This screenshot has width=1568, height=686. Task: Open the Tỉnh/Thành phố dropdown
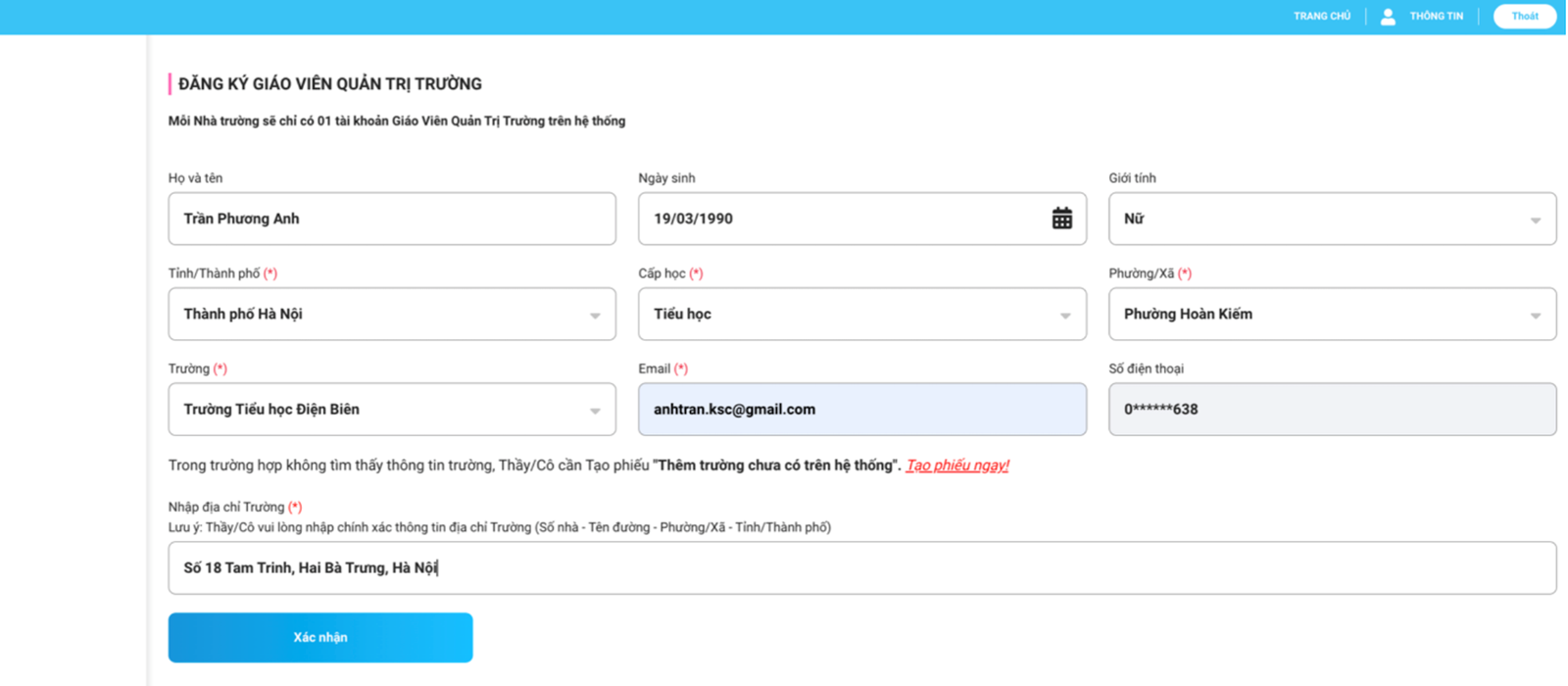[391, 315]
